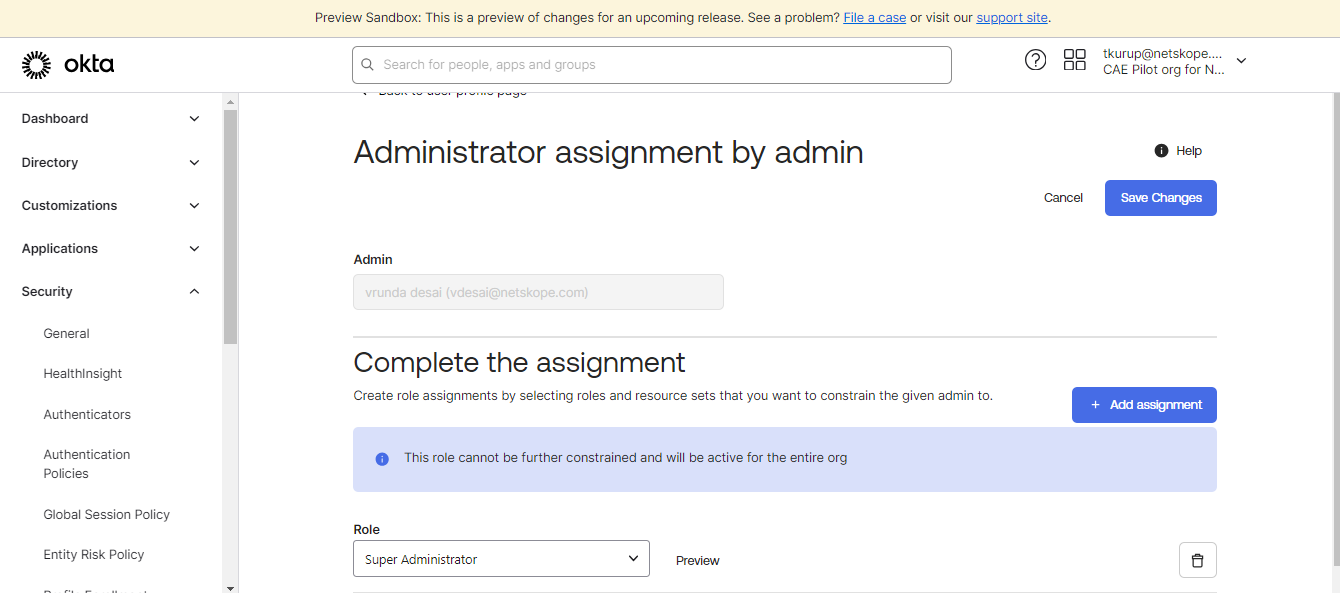The width and height of the screenshot is (1340, 593).
Task: Open the Authenticators menu item
Action: [x=87, y=414]
